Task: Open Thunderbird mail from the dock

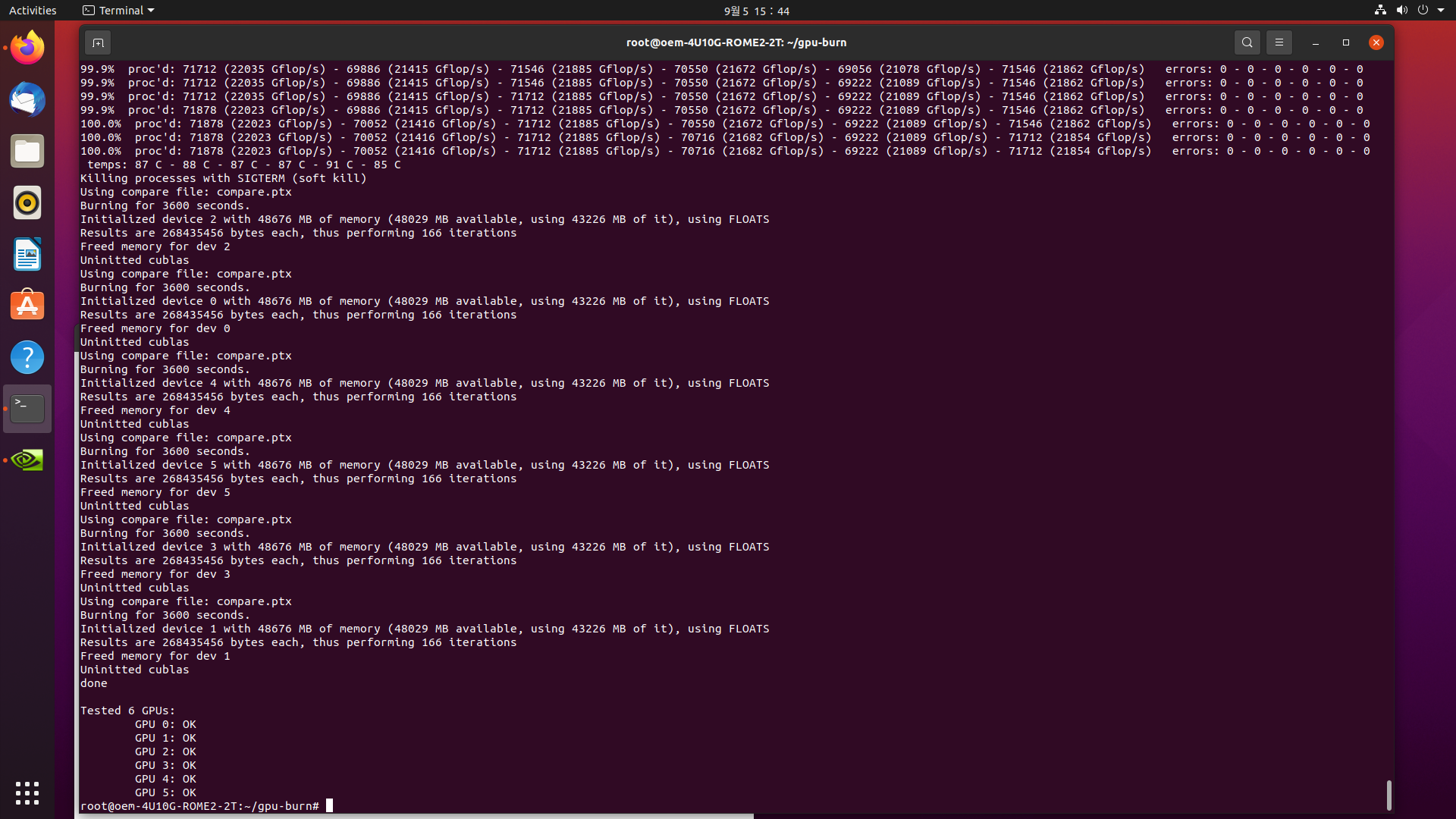Action: click(x=27, y=99)
